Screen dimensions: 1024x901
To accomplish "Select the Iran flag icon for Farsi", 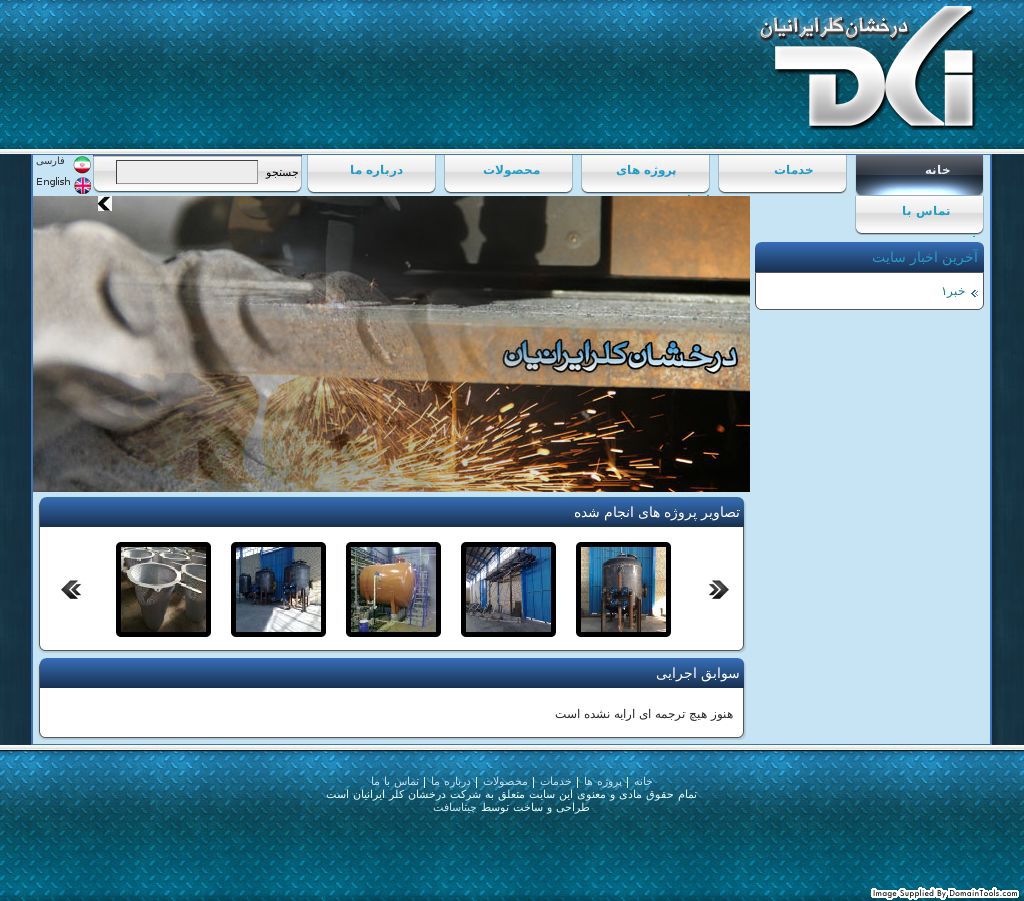I will [82, 163].
